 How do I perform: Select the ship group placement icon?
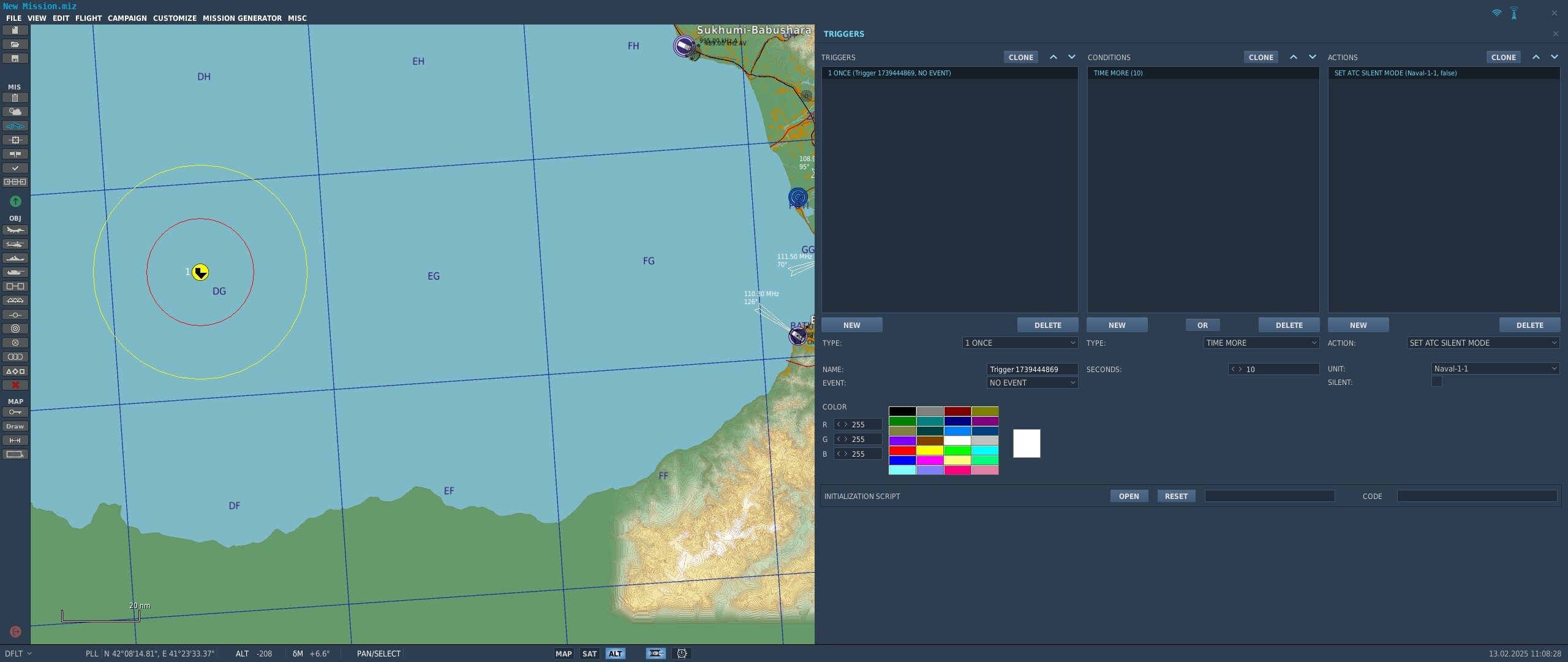point(15,259)
